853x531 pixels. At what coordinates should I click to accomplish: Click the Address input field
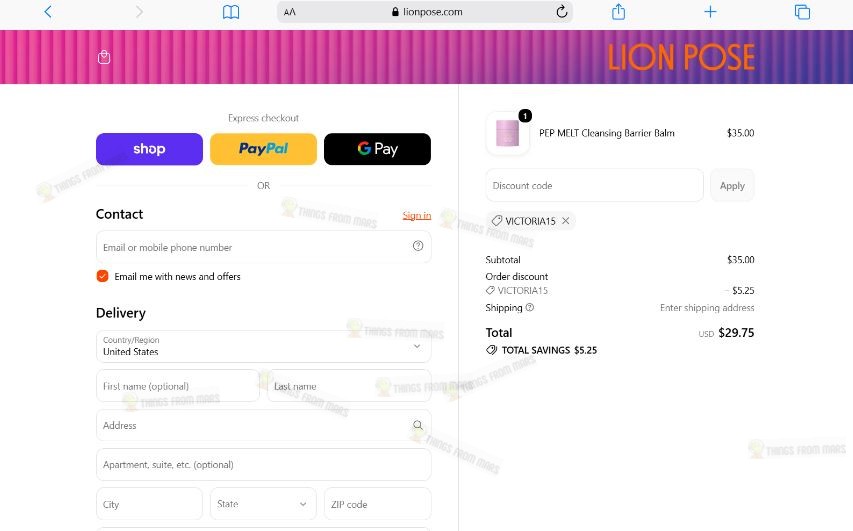click(263, 425)
